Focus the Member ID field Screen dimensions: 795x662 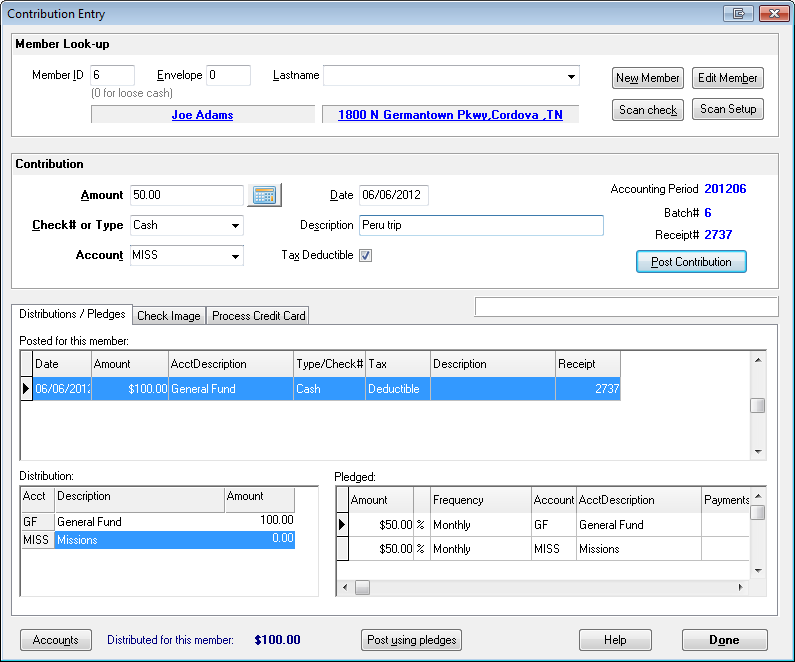[113, 75]
